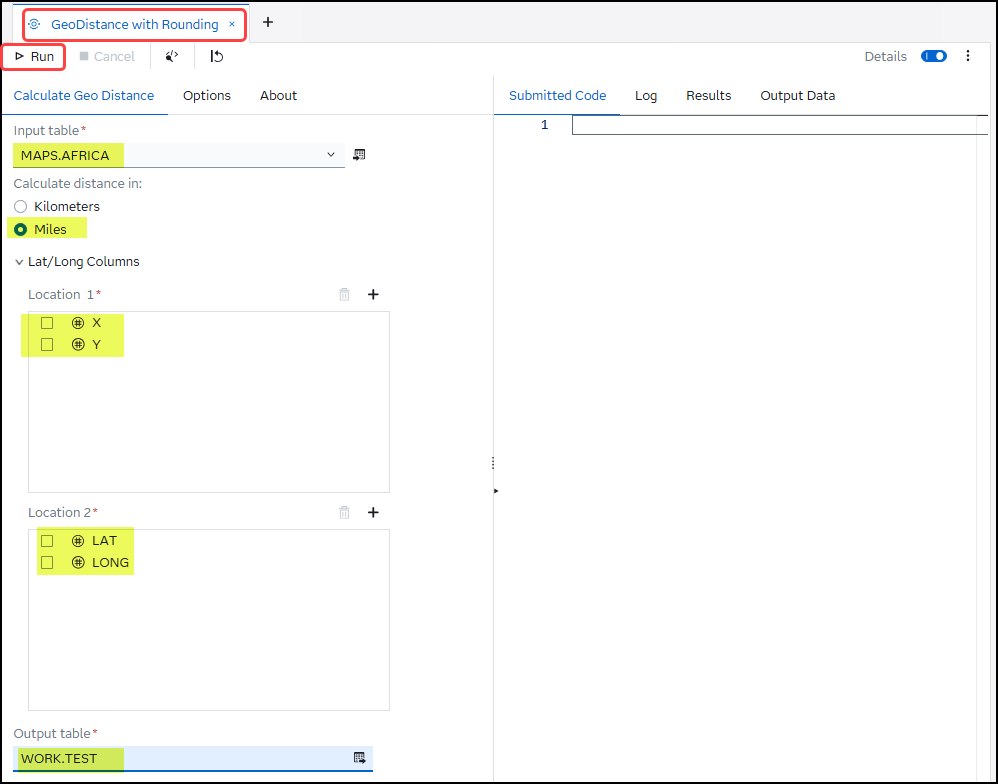Open the Options tab
Image resolution: width=998 pixels, height=784 pixels.
pos(207,95)
